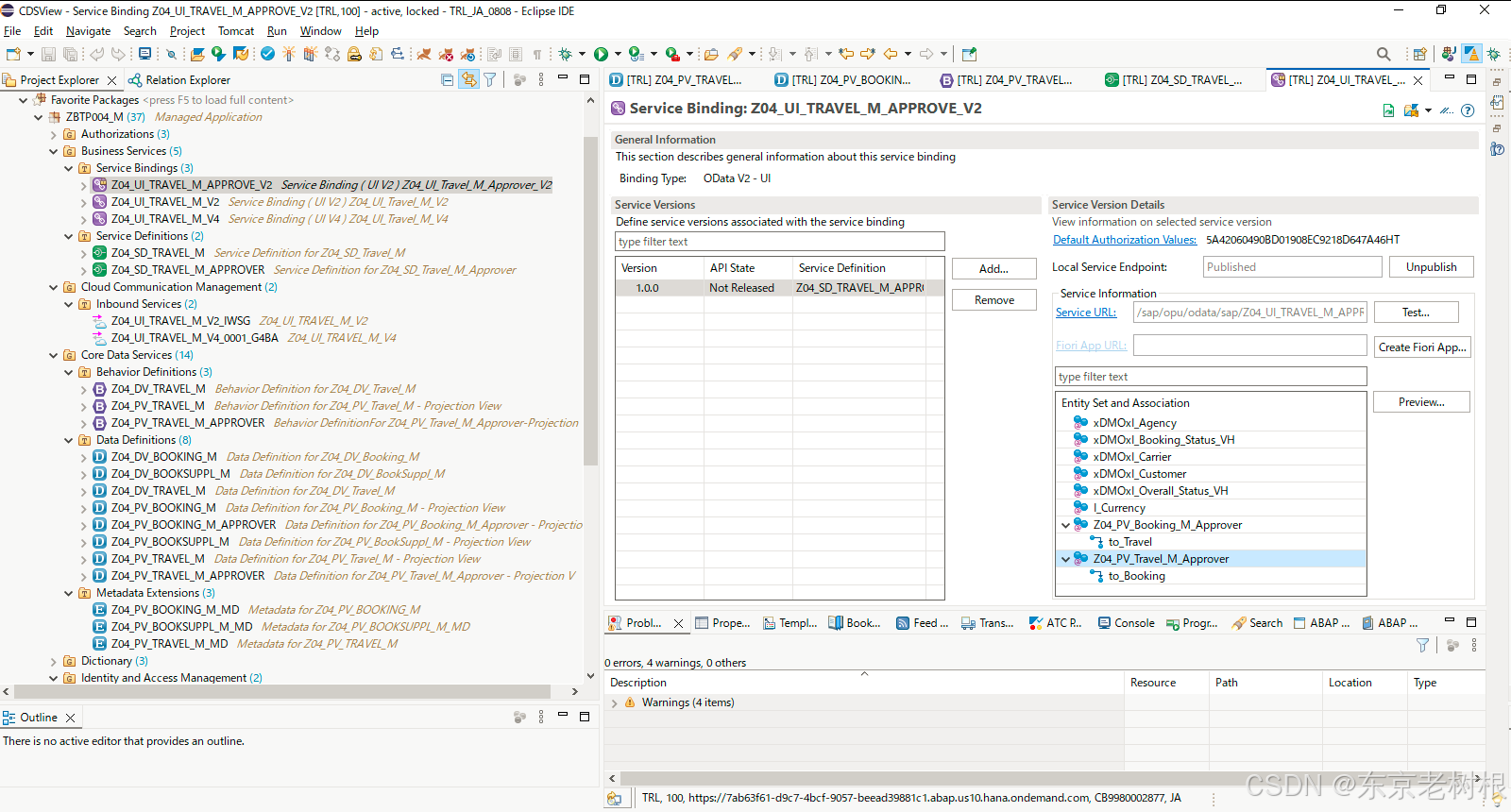Image resolution: width=1511 pixels, height=812 pixels.
Task: Open the Navigate menu
Action: click(x=88, y=31)
